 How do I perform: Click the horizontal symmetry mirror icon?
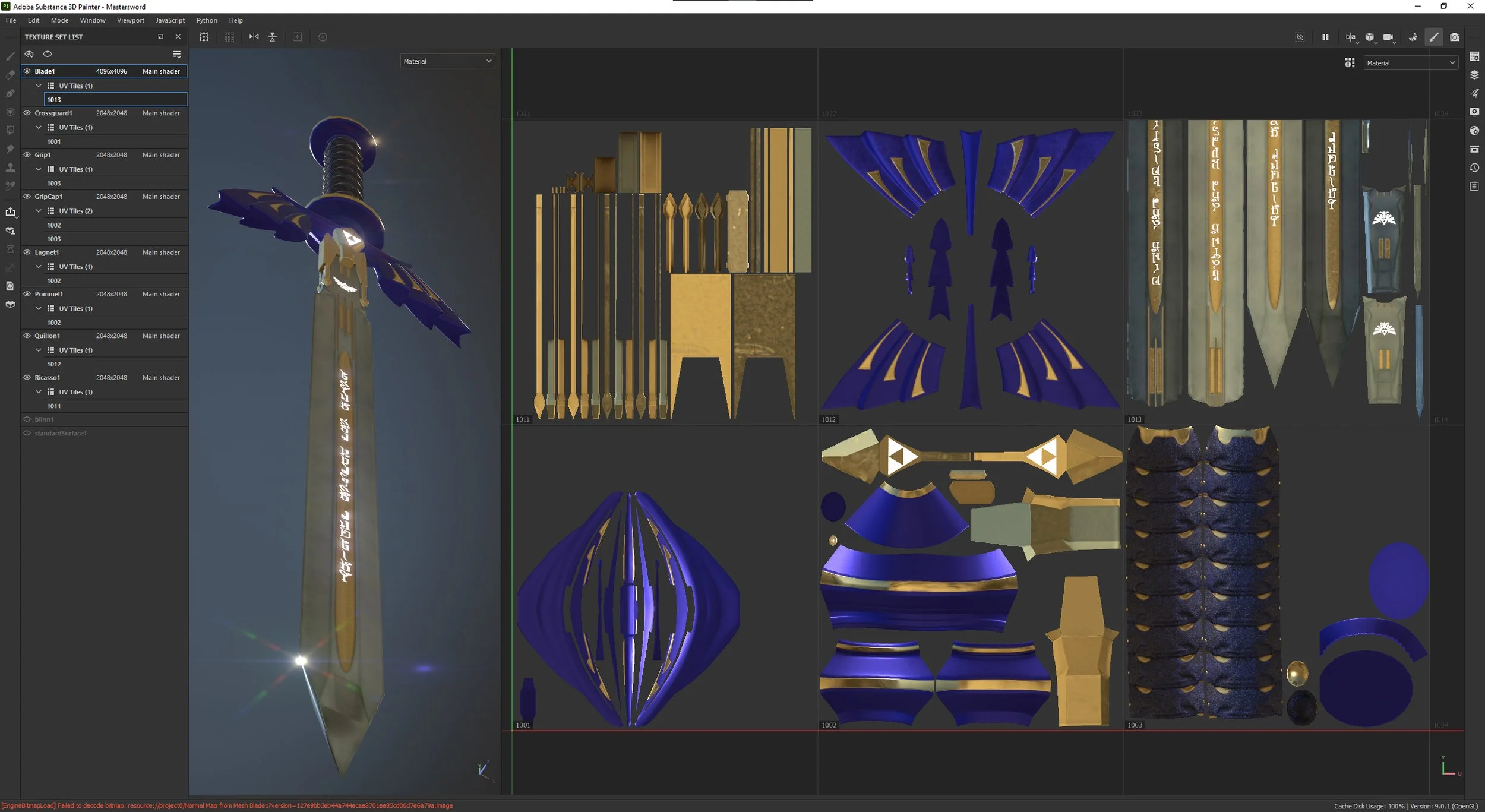(x=254, y=37)
